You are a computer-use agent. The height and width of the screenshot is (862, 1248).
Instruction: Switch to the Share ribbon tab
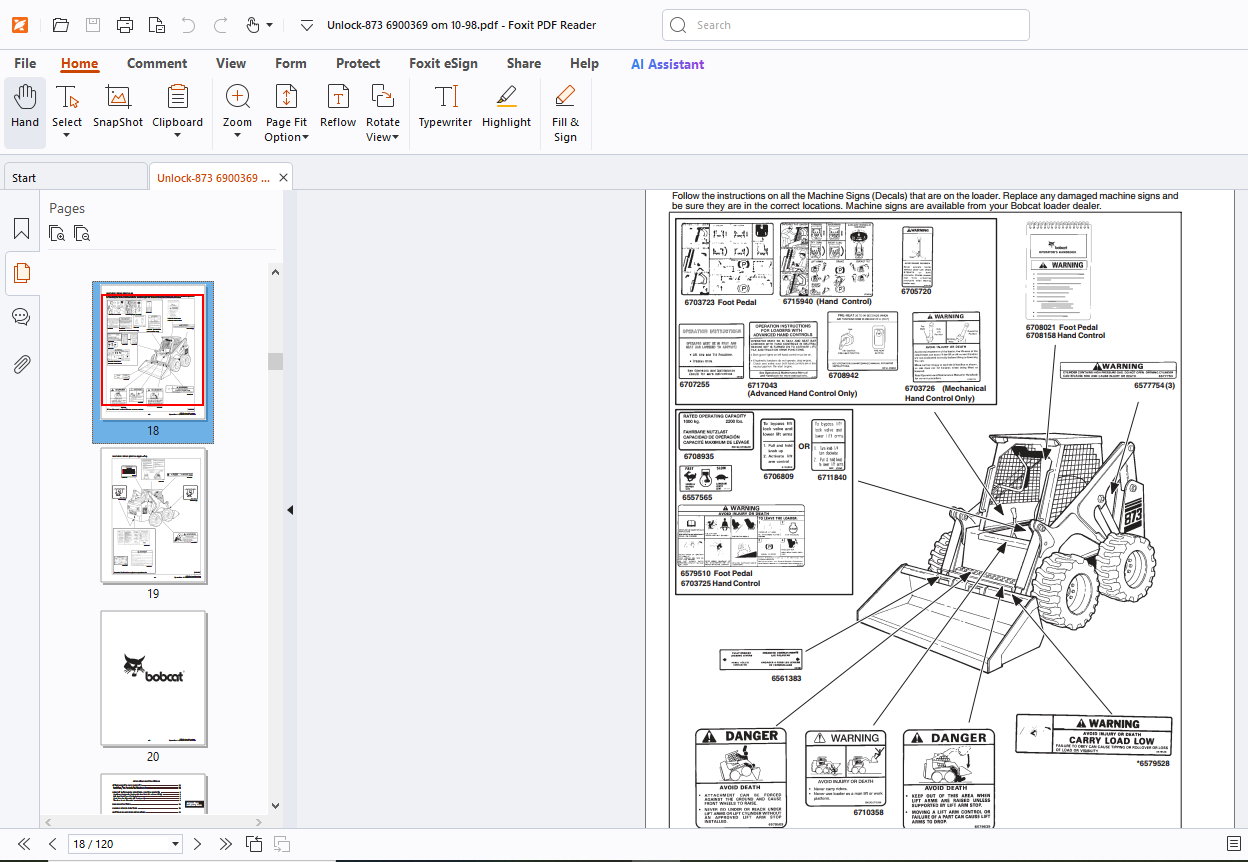click(x=524, y=63)
